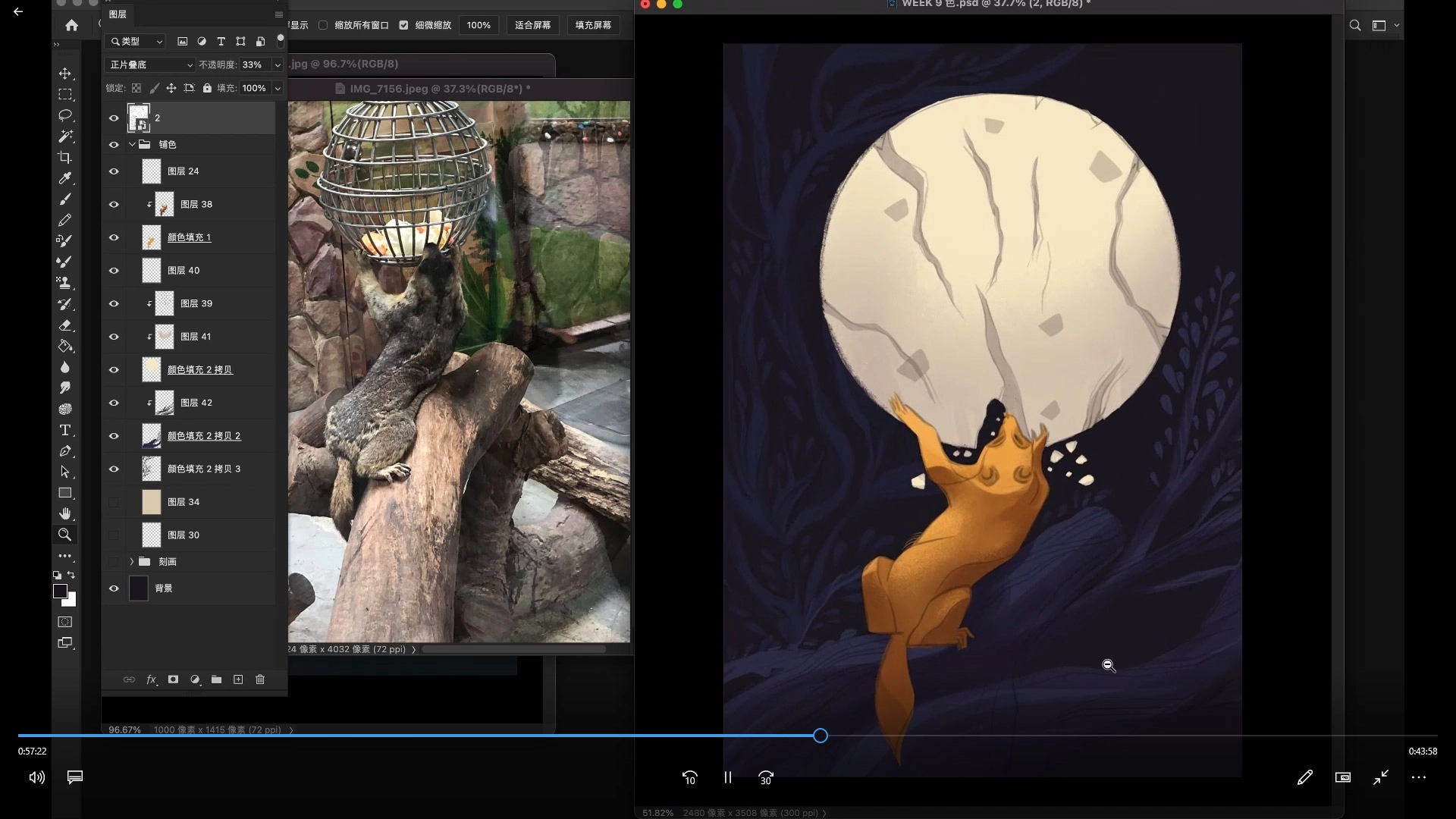Click the 填充屏幕 button
Image resolution: width=1456 pixels, height=819 pixels.
point(593,25)
